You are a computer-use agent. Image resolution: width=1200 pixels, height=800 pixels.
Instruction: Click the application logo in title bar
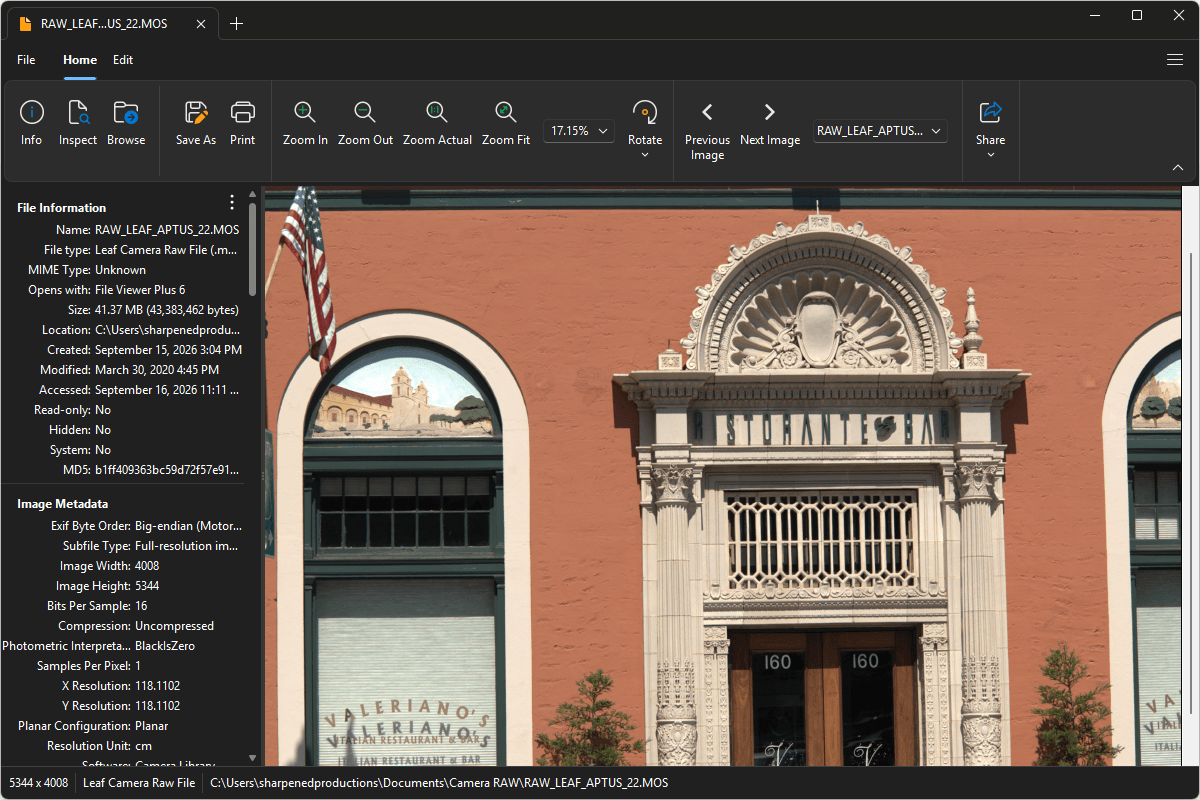[x=25, y=23]
